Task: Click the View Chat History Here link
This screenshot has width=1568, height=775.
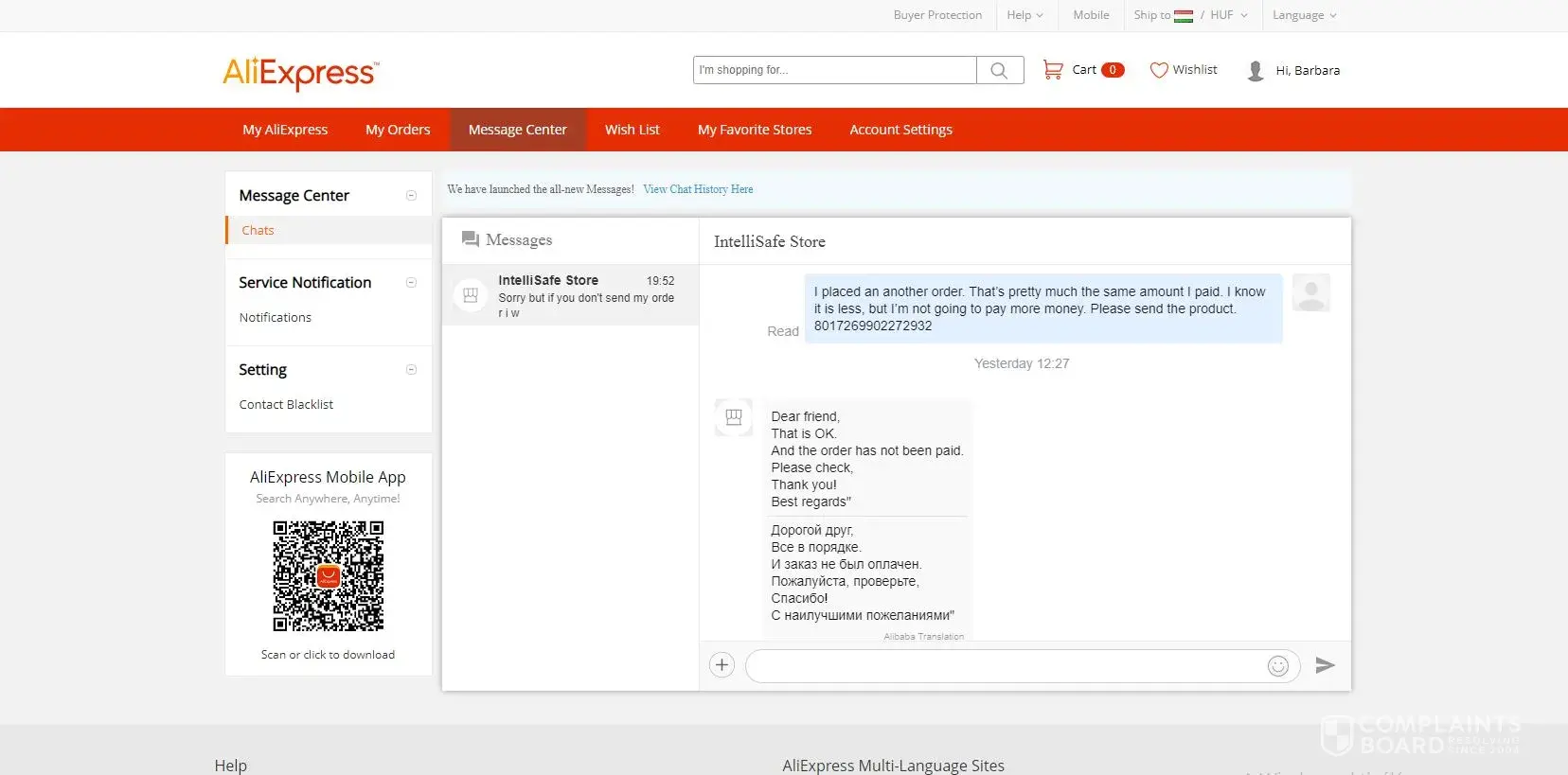Action: pos(698,189)
